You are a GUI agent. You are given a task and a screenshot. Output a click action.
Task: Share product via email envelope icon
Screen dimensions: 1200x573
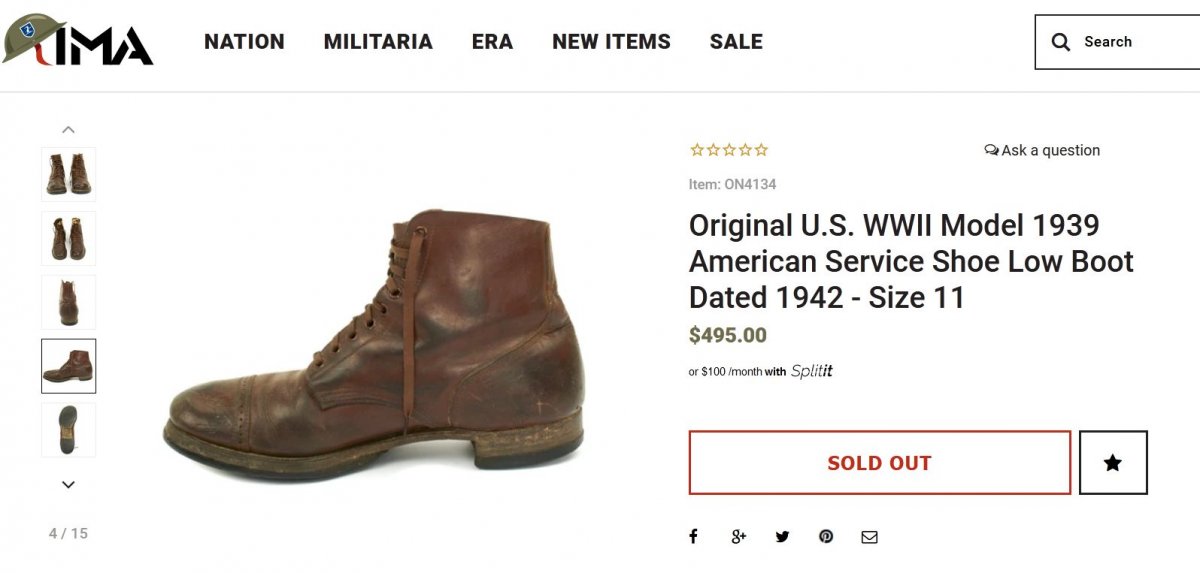[869, 537]
